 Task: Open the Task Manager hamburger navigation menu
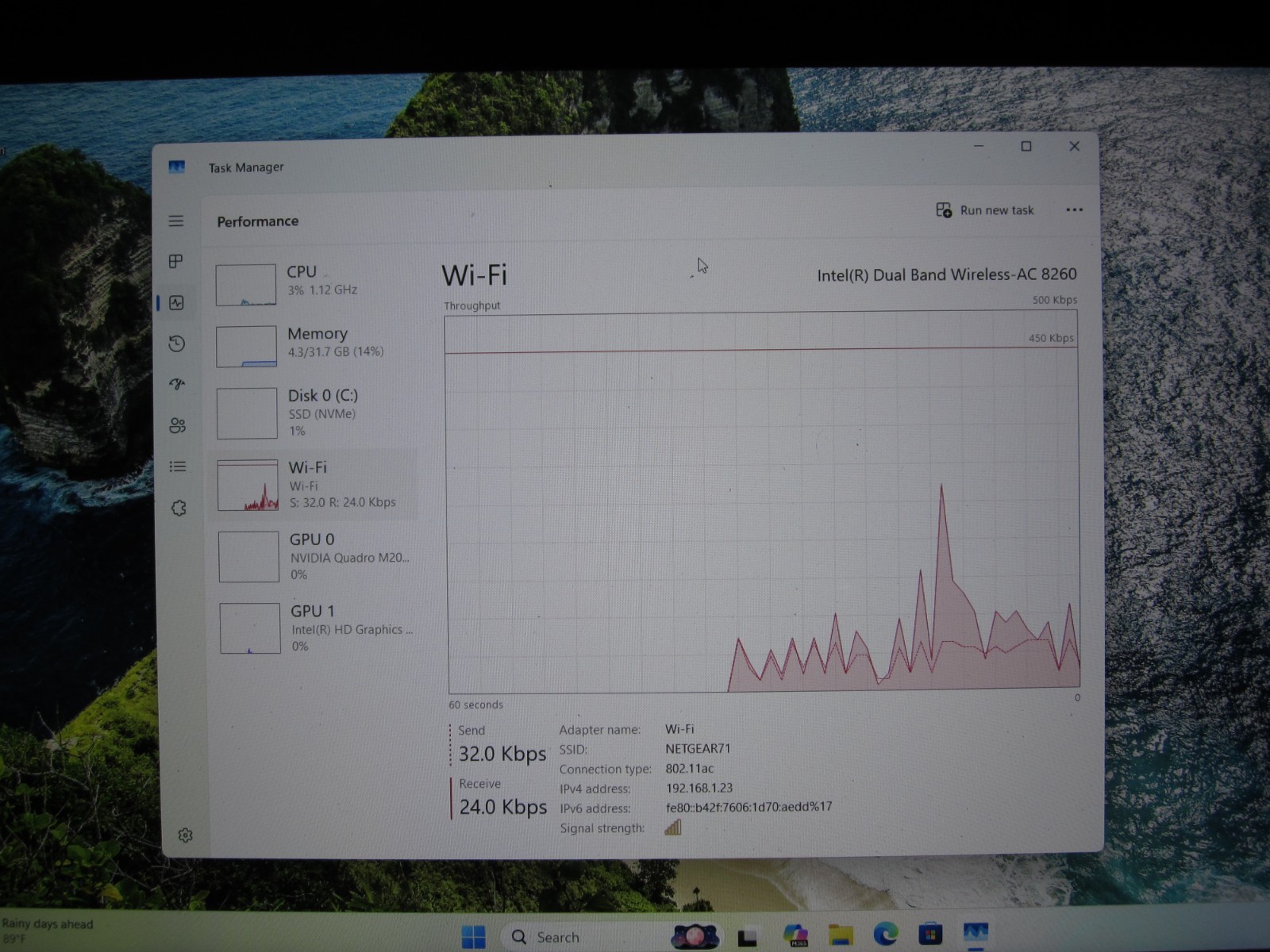pyautogui.click(x=176, y=221)
